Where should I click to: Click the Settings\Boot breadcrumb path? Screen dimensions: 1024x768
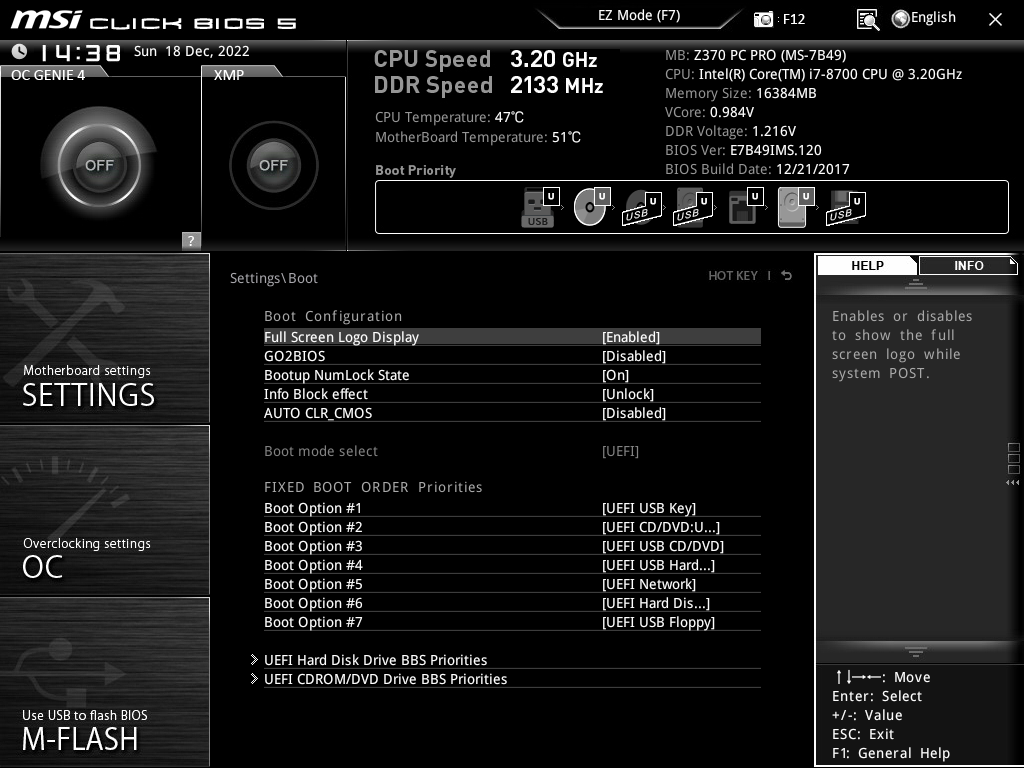pos(274,278)
